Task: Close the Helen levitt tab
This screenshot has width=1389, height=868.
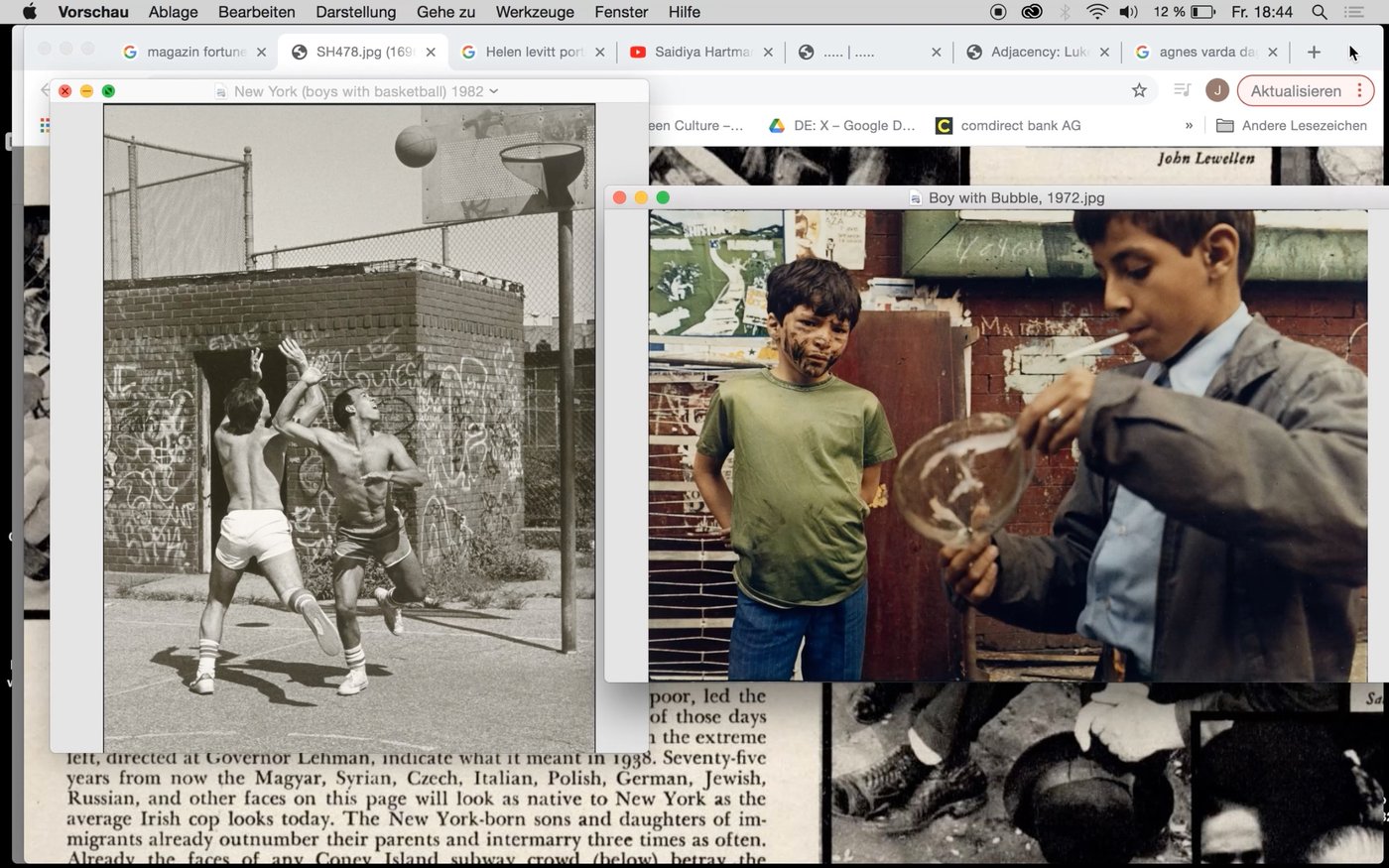Action: pos(599,52)
